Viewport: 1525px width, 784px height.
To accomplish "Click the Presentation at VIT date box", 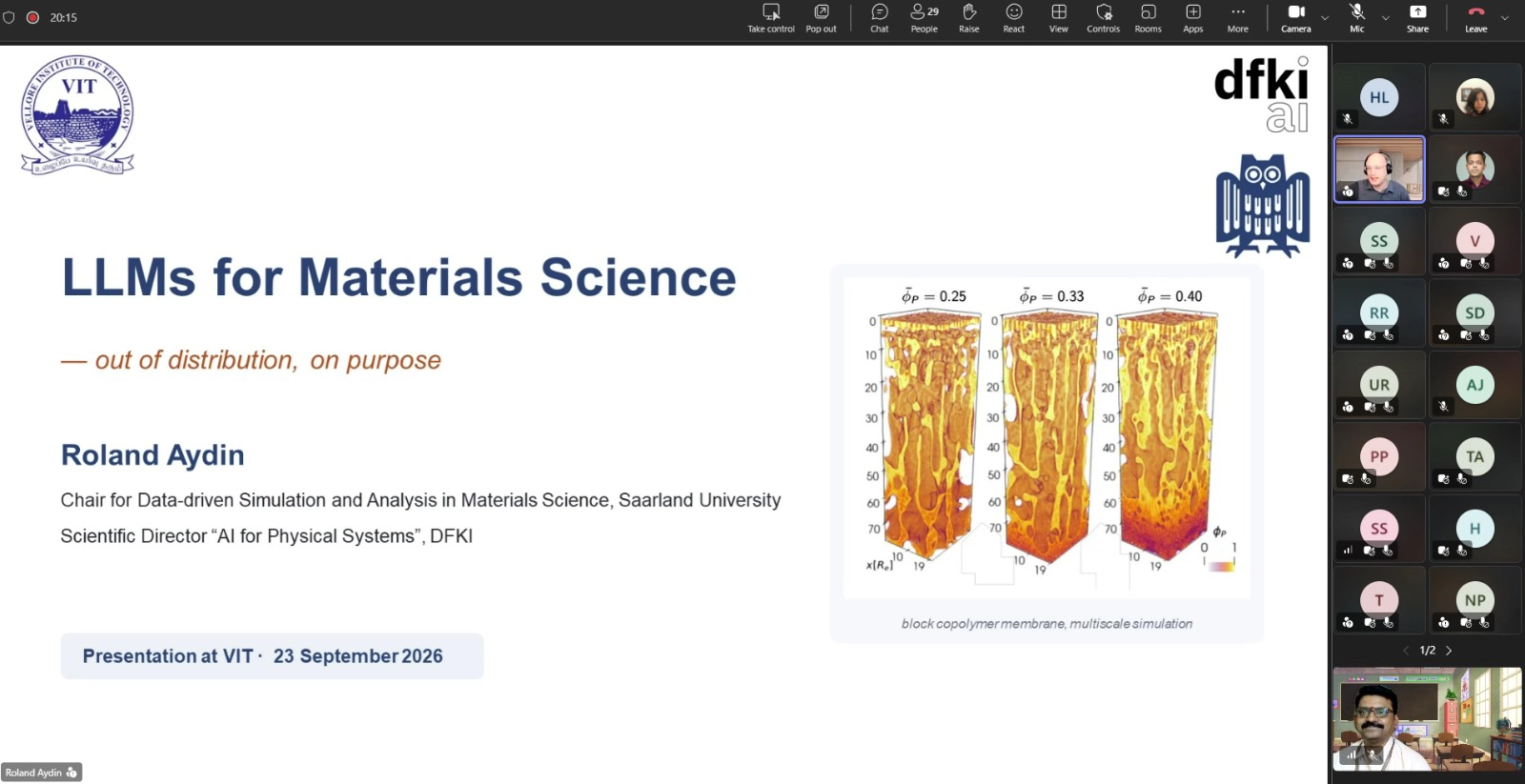I will coord(272,656).
